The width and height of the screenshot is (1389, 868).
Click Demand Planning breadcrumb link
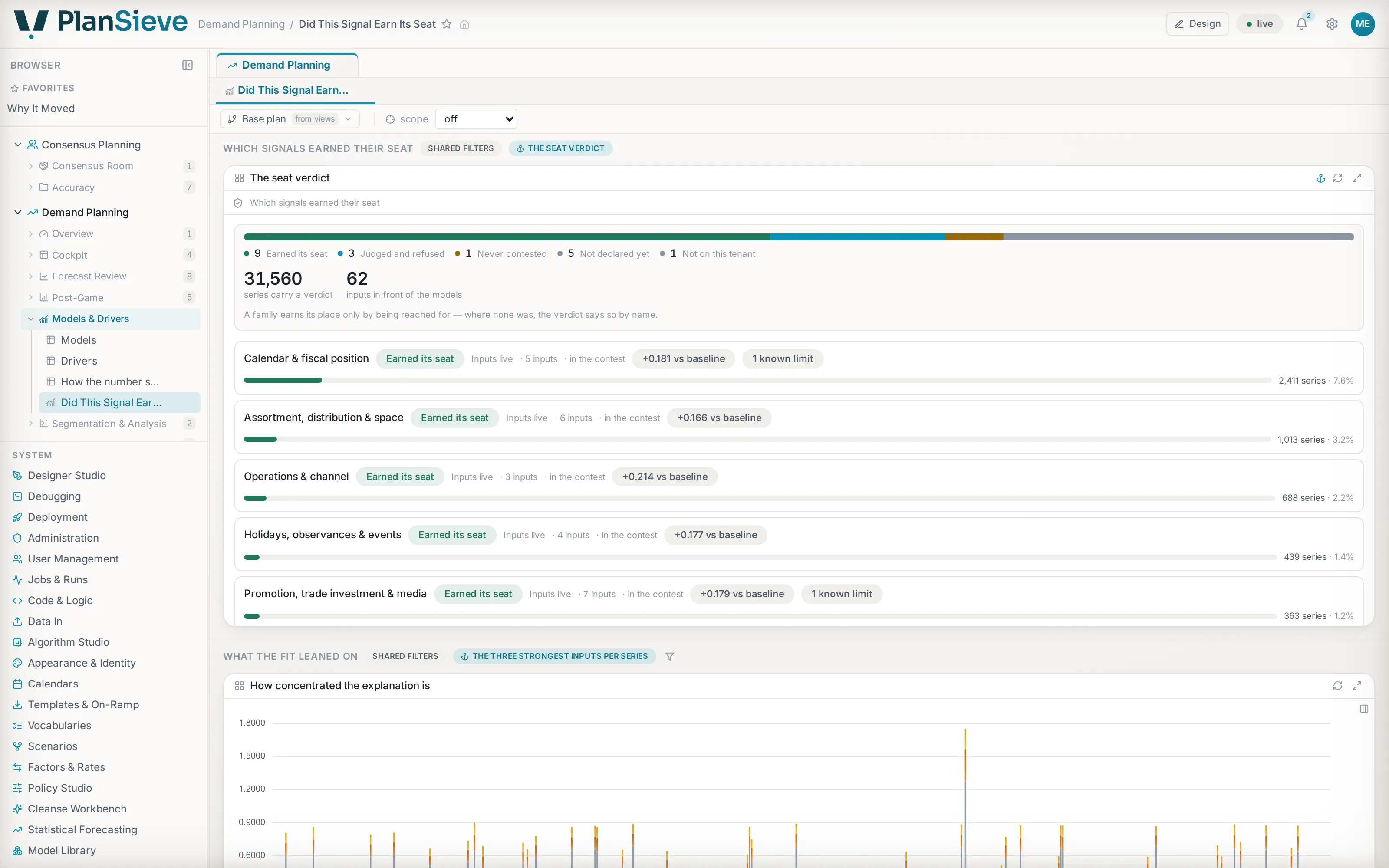click(x=241, y=24)
